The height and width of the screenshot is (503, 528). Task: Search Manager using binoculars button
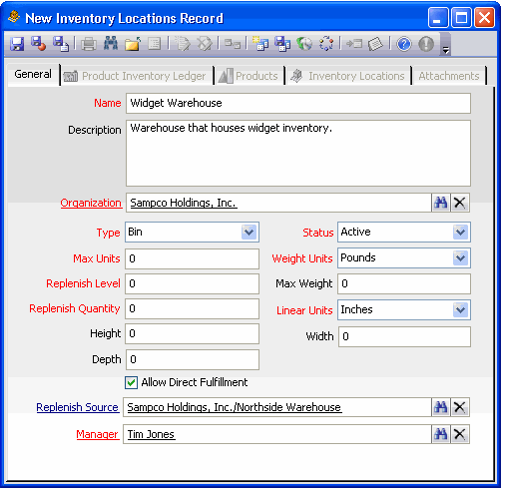(440, 434)
